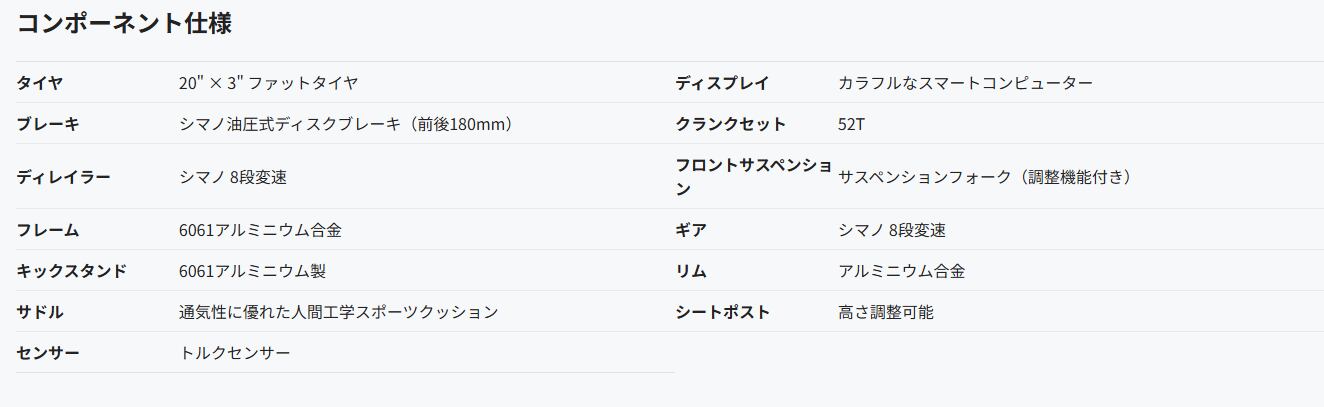Click the ディレイラー row label
1324x407 pixels.
pyautogui.click(x=63, y=177)
